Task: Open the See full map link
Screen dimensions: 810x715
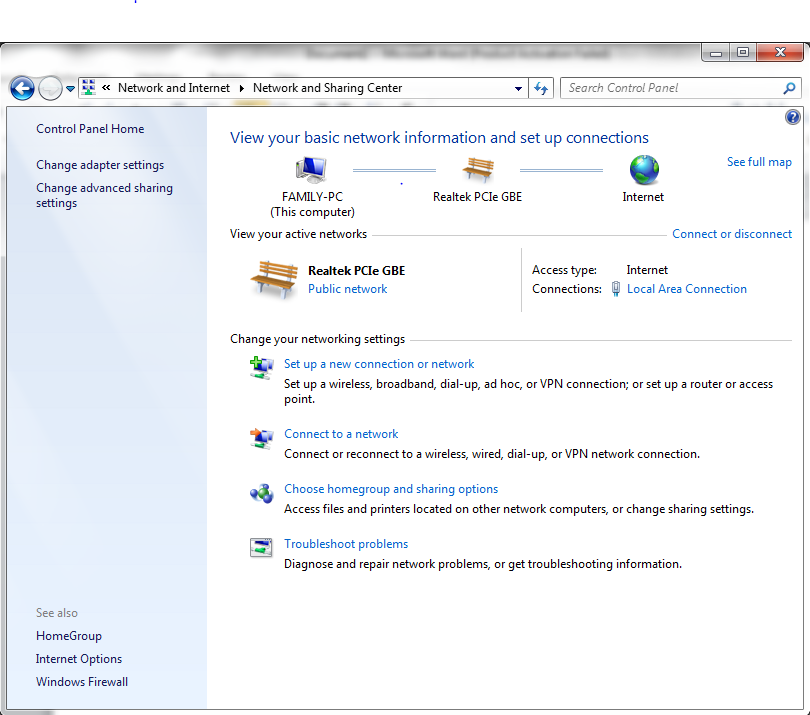Action: pyautogui.click(x=759, y=161)
